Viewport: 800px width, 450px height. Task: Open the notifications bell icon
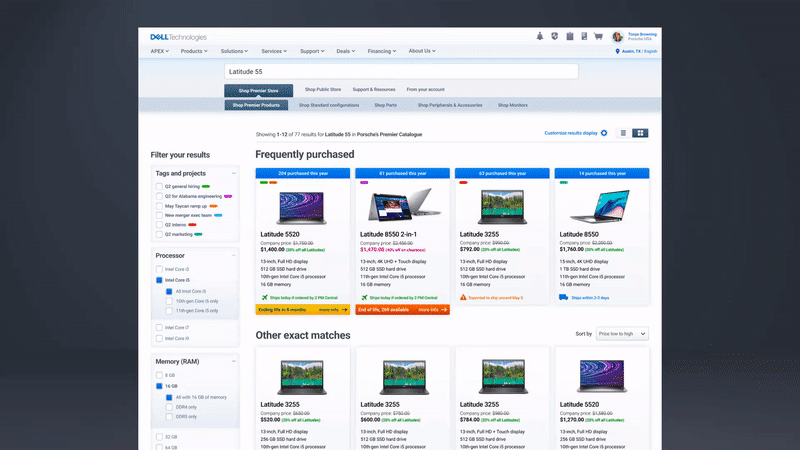[x=540, y=36]
